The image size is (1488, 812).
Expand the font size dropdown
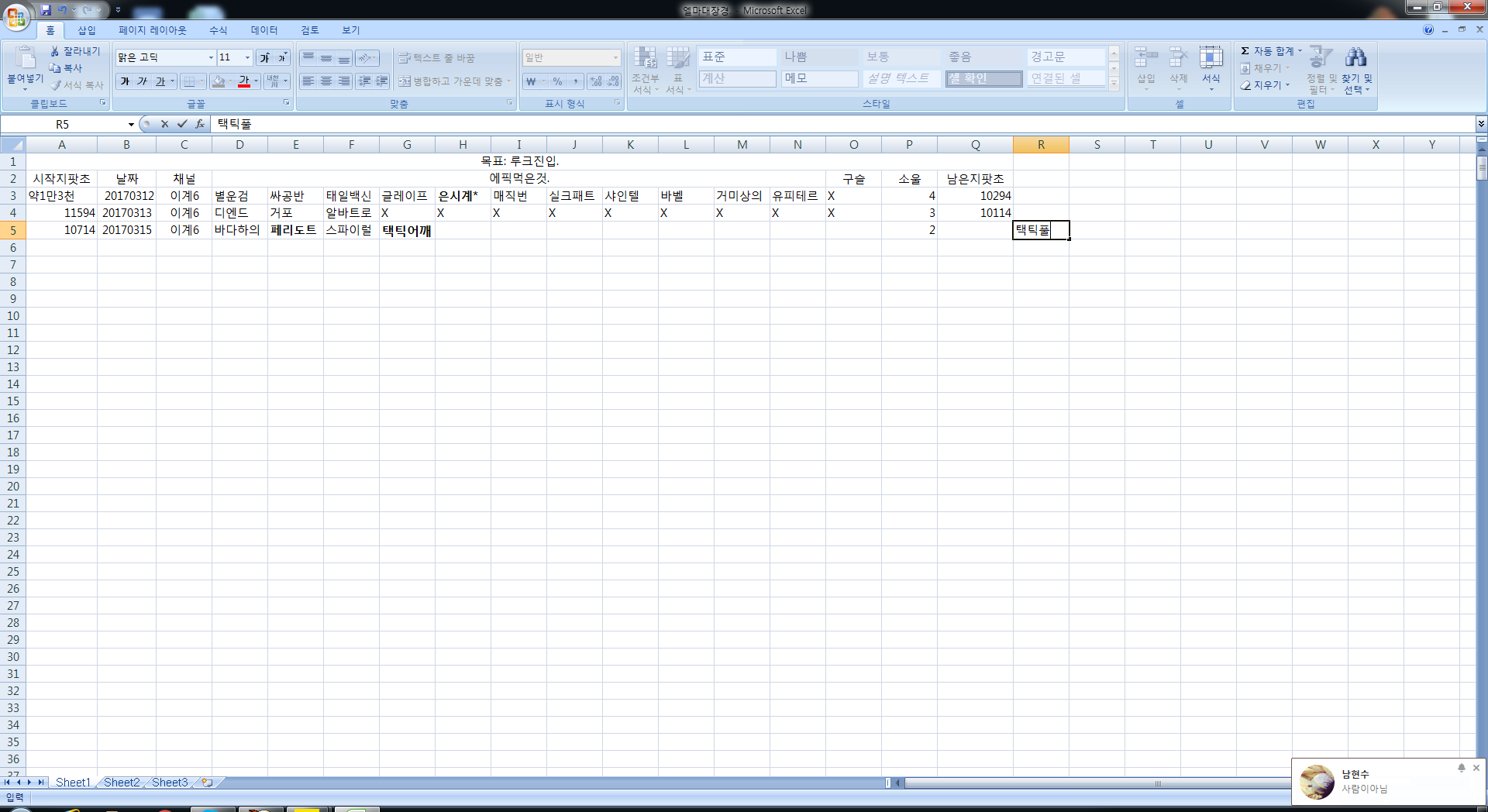pos(247,57)
